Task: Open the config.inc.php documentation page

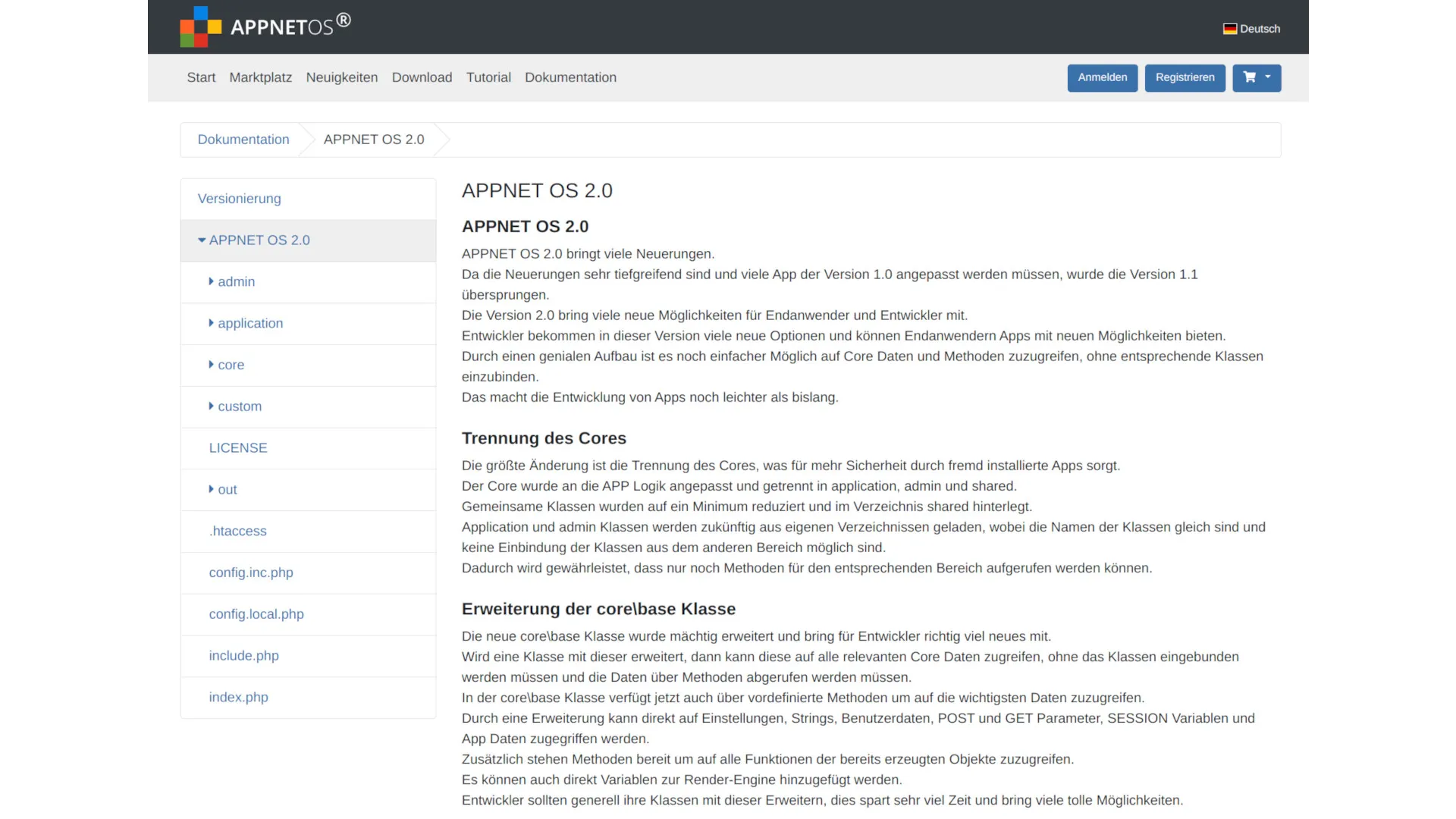Action: coord(251,572)
